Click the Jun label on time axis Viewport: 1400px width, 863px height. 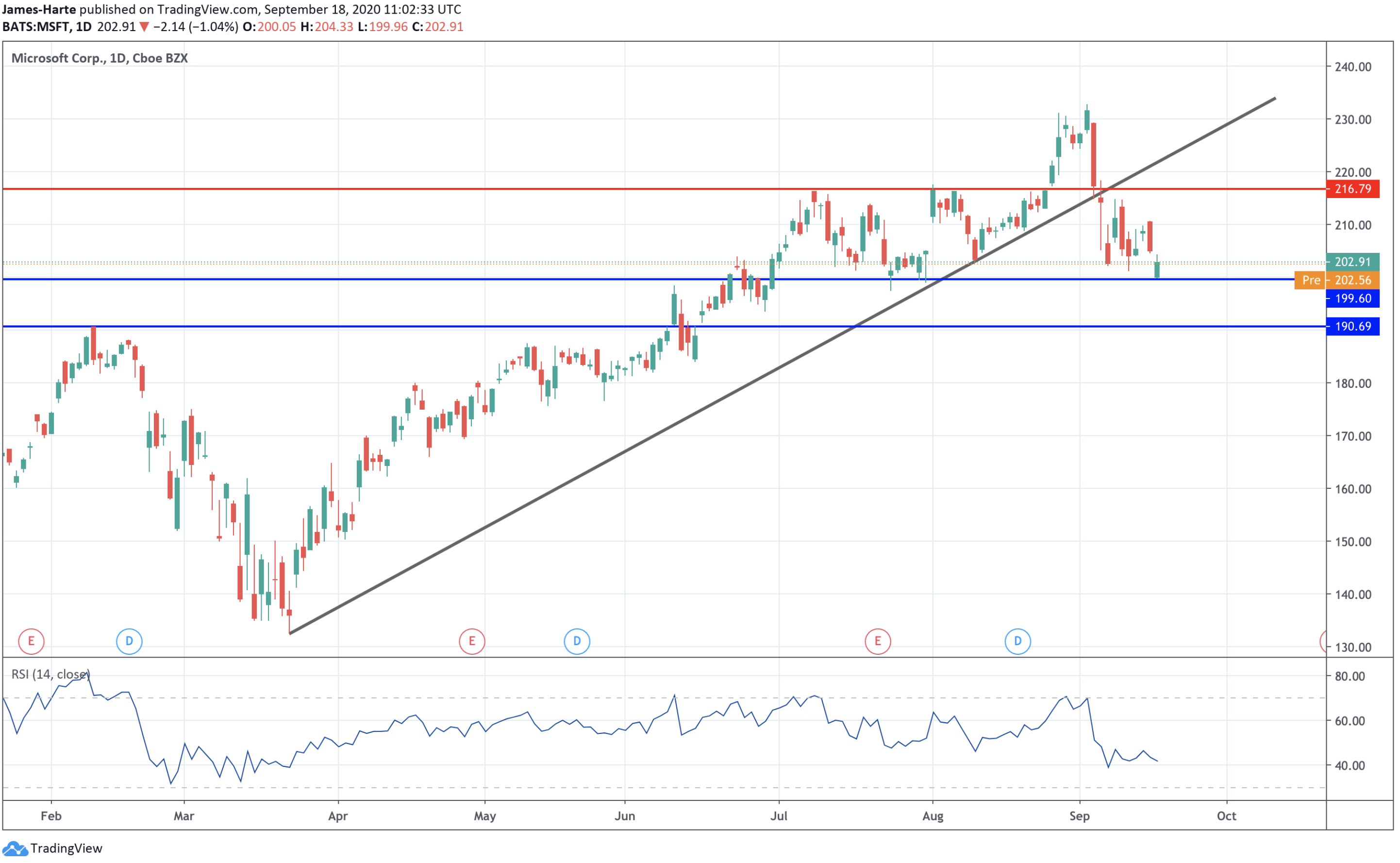[625, 816]
